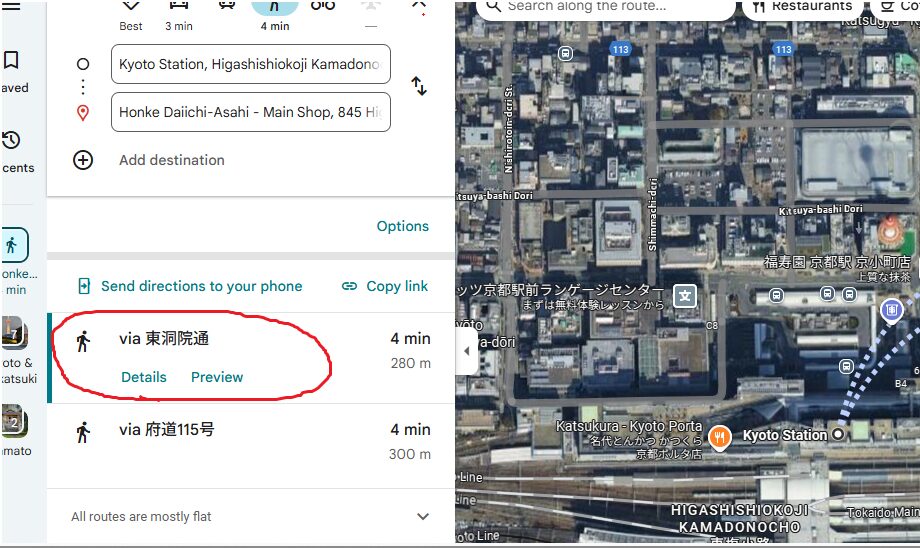Click the search magnifier icon on map

pos(493,6)
